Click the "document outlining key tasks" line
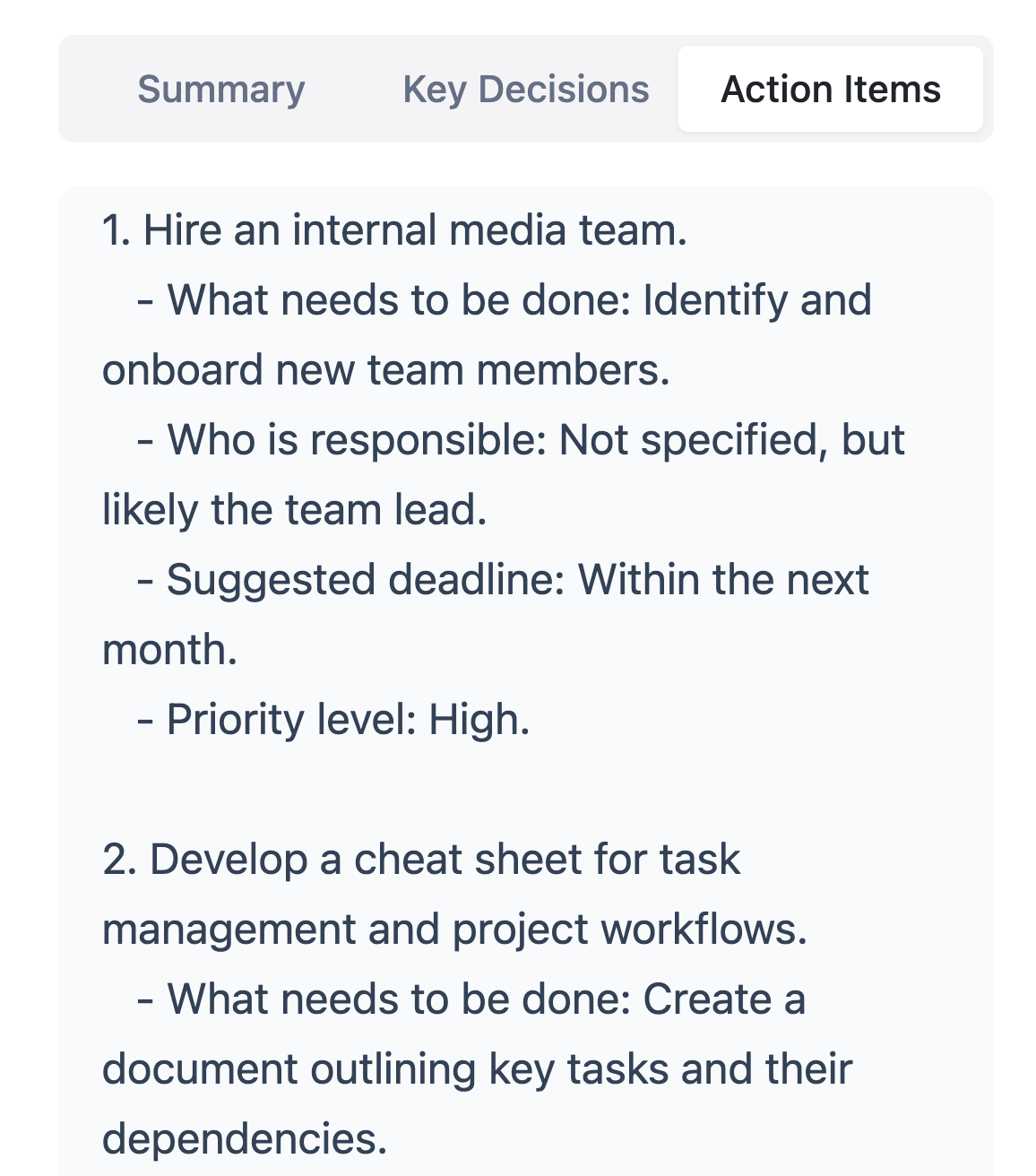 (477, 1069)
